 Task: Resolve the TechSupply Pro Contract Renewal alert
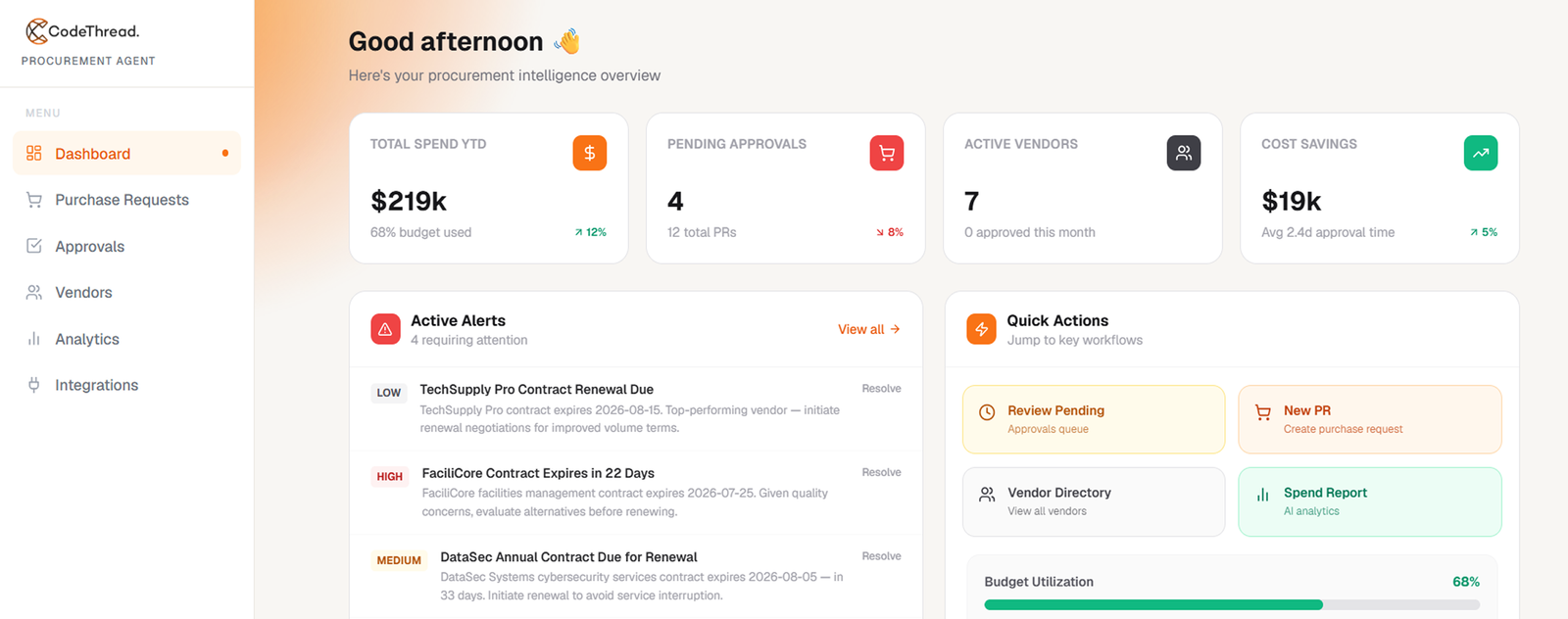[x=881, y=389]
